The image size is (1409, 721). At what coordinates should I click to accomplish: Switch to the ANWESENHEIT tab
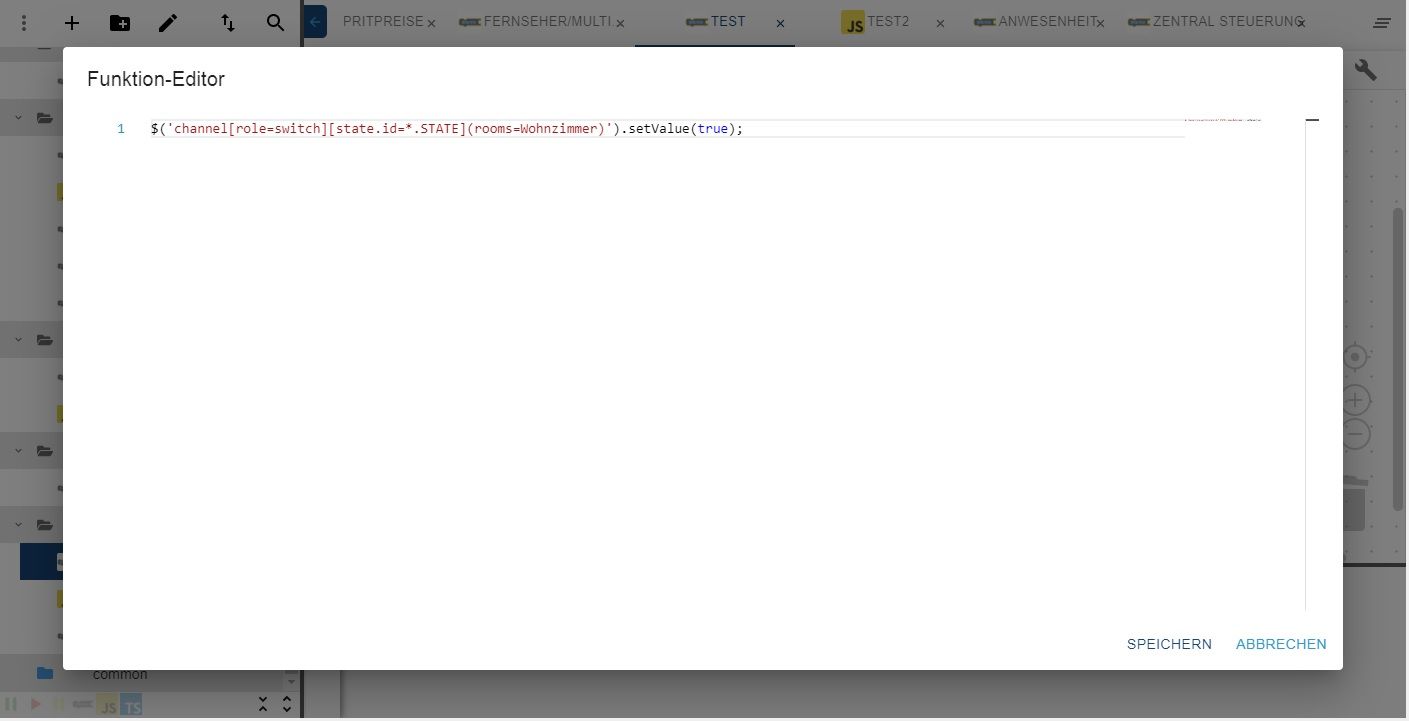click(x=1047, y=21)
